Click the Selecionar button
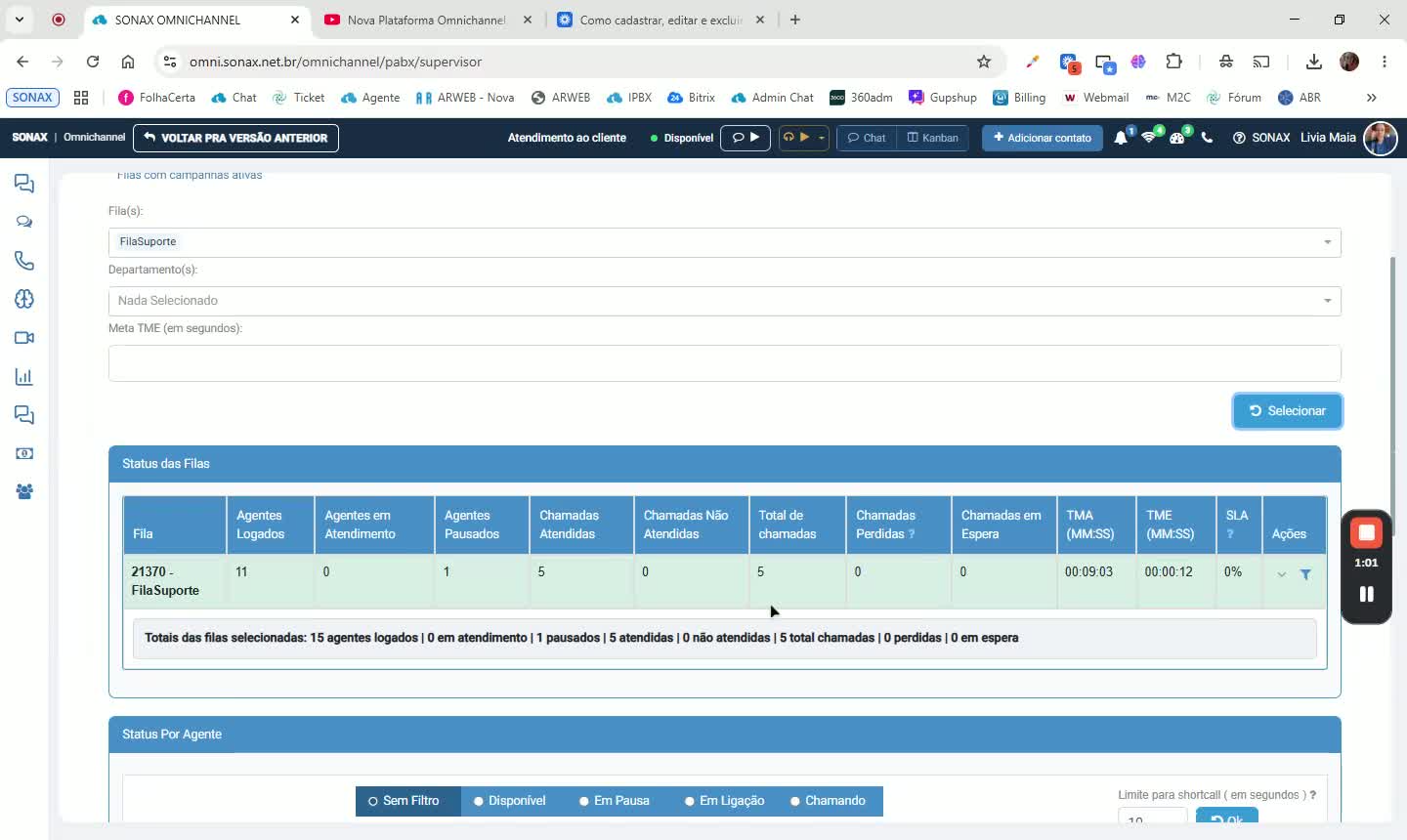This screenshot has height=840, width=1407. click(x=1287, y=411)
